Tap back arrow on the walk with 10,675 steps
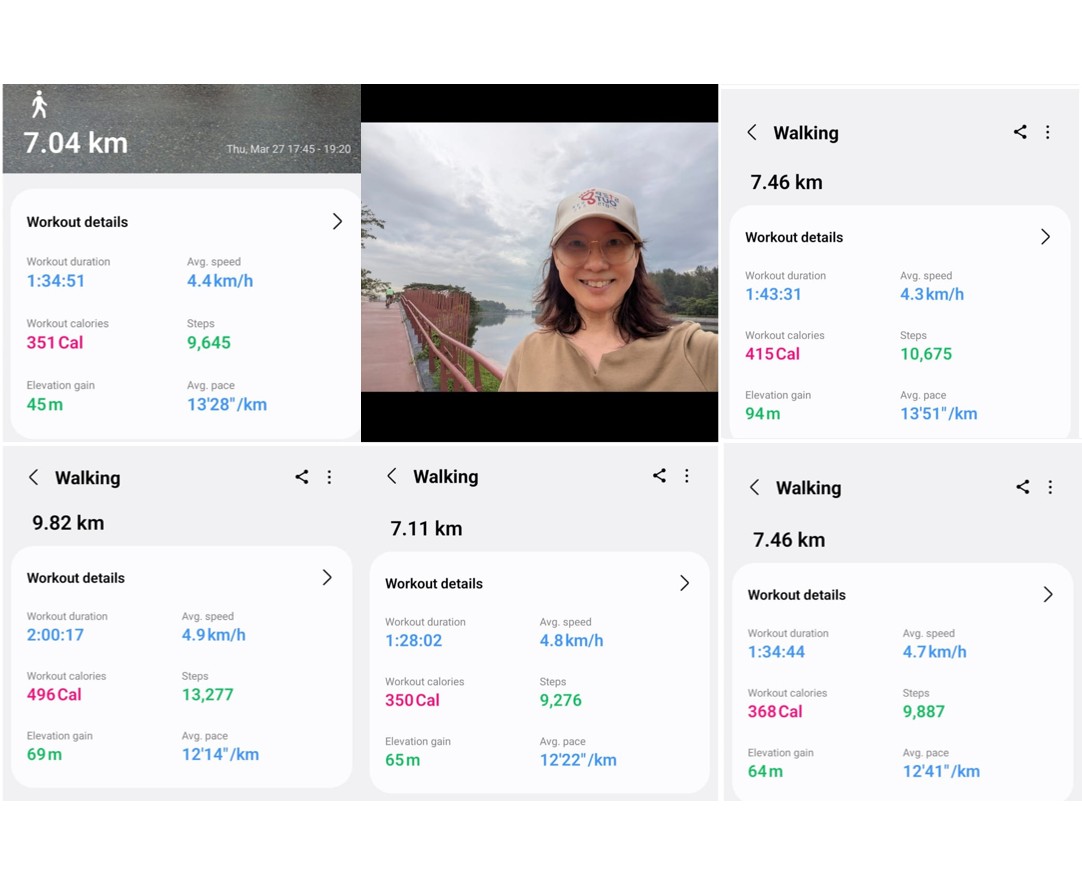Screen dimensions: 1082x894 752,133
